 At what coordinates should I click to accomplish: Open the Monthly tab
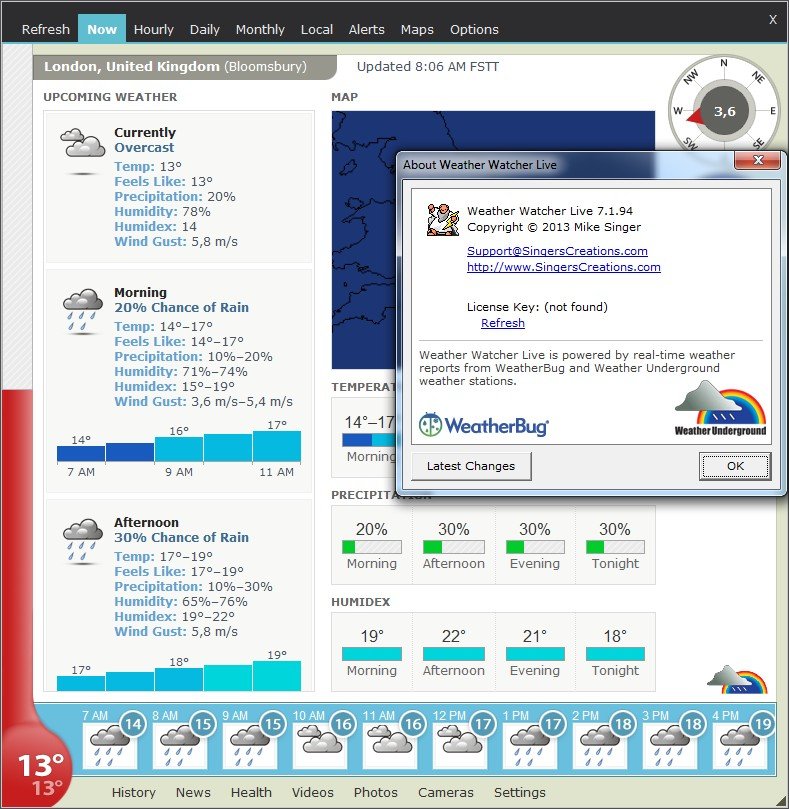tap(260, 29)
